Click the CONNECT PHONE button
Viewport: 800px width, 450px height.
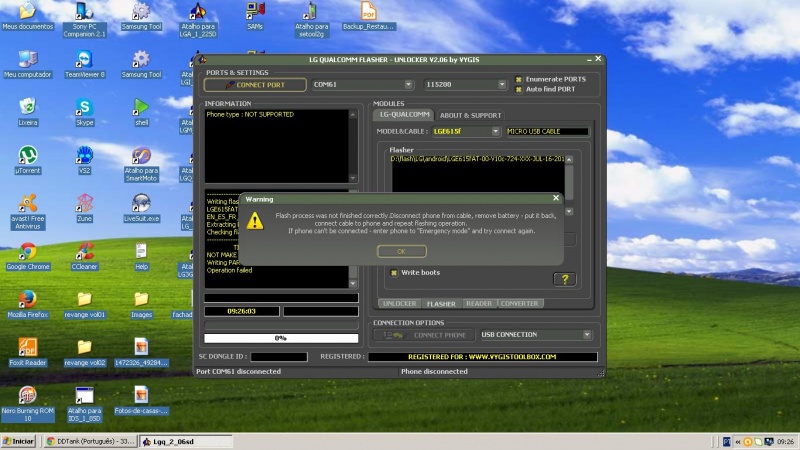tap(424, 335)
